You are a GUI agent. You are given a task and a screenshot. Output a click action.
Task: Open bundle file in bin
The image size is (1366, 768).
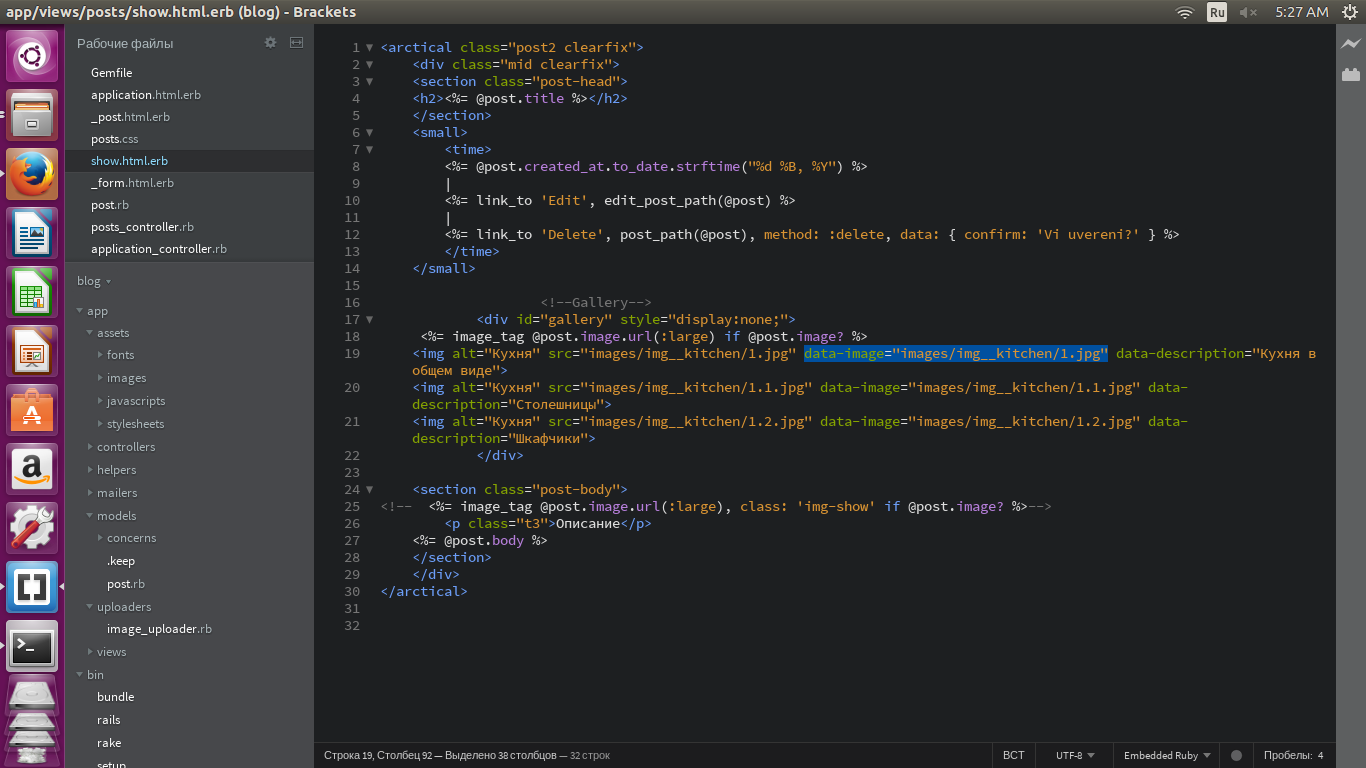(115, 697)
